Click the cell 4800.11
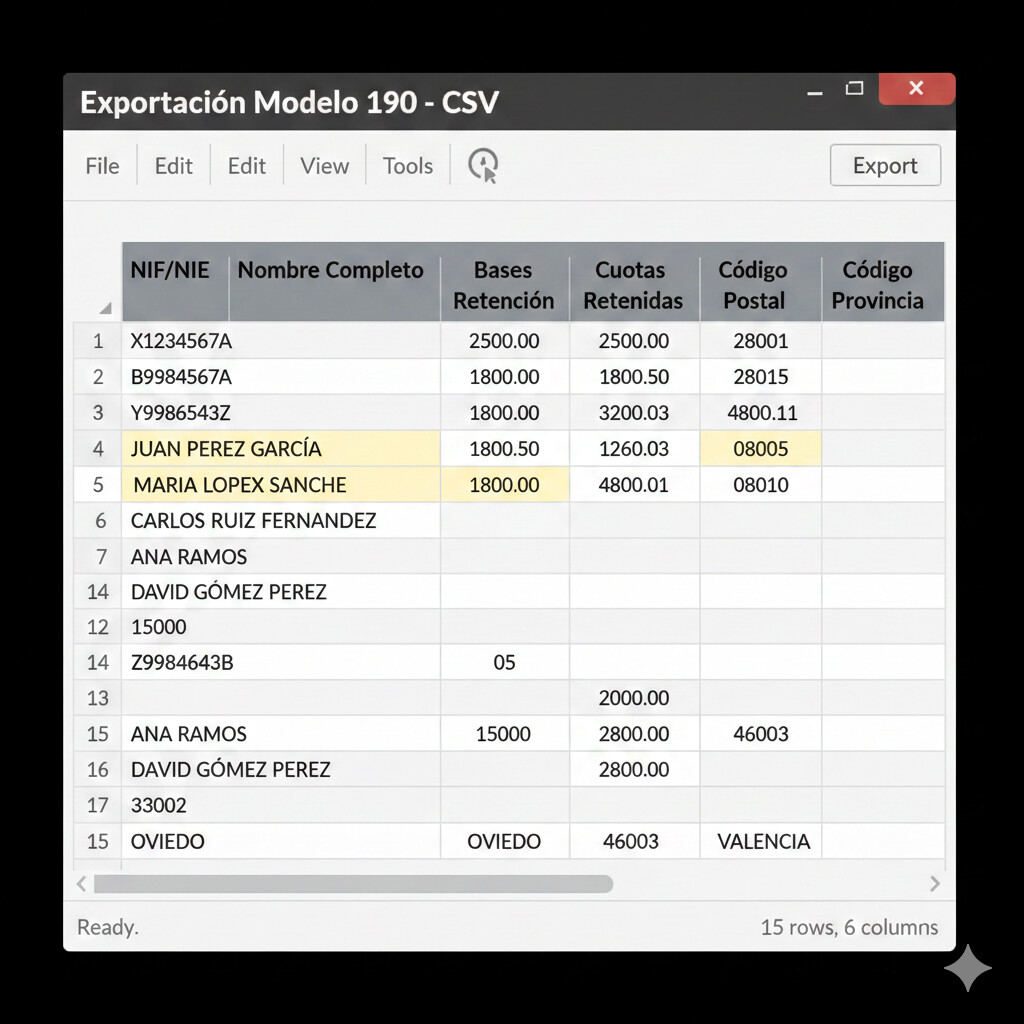This screenshot has width=1024, height=1024. [760, 413]
